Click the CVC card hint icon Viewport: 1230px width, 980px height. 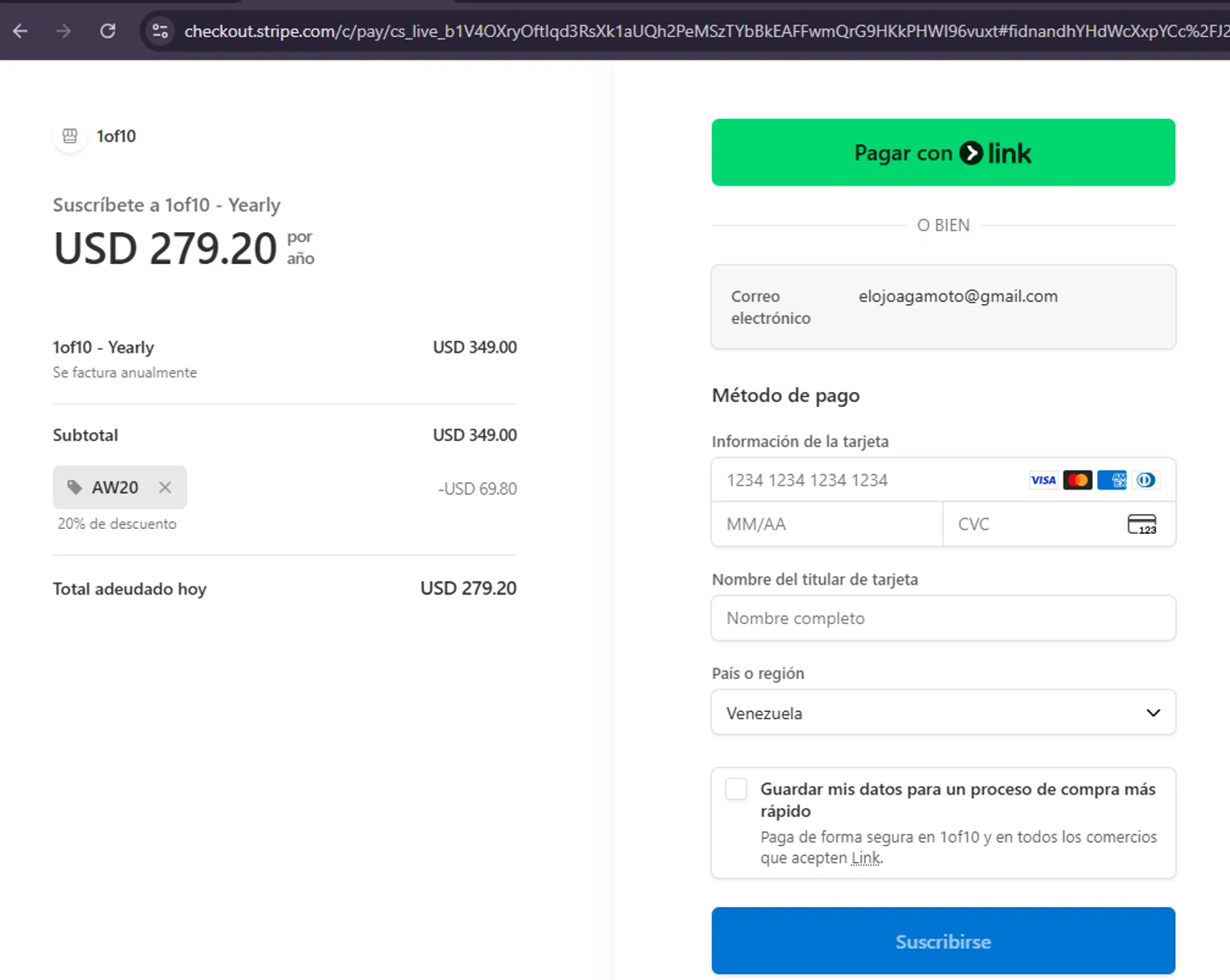pos(1142,524)
